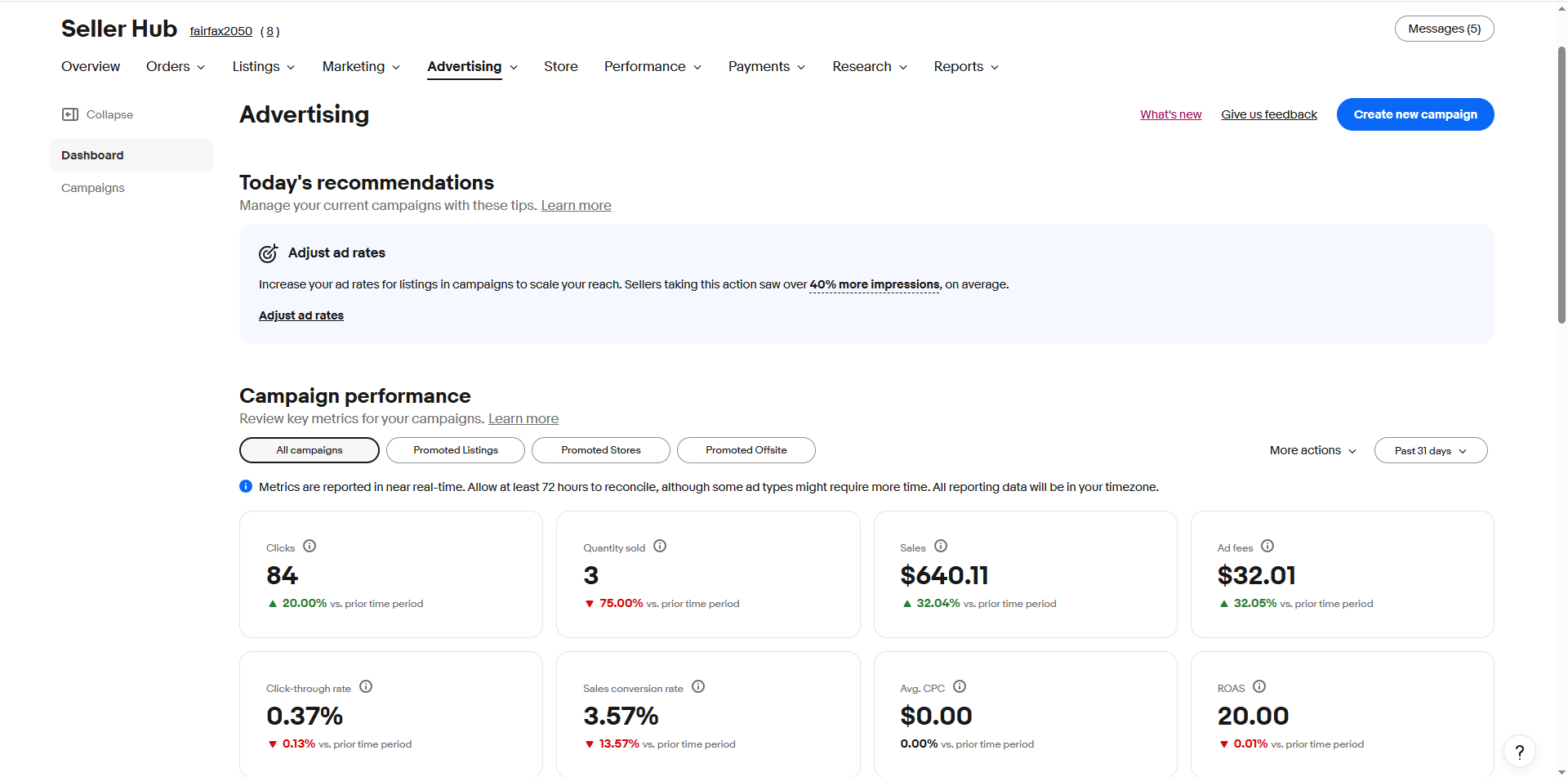1568x777 pixels.
Task: Click the Sales conversion rate value 3.57%
Action: tap(621, 716)
